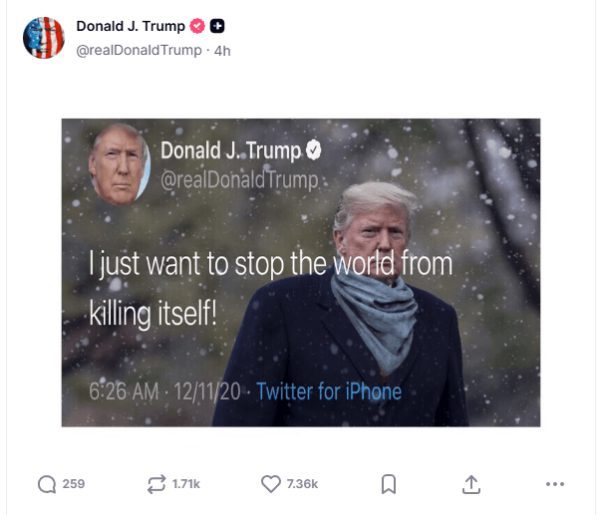Screen dimensions: 600x515
Task: Repost using the circular arrows icon
Action: point(157,484)
